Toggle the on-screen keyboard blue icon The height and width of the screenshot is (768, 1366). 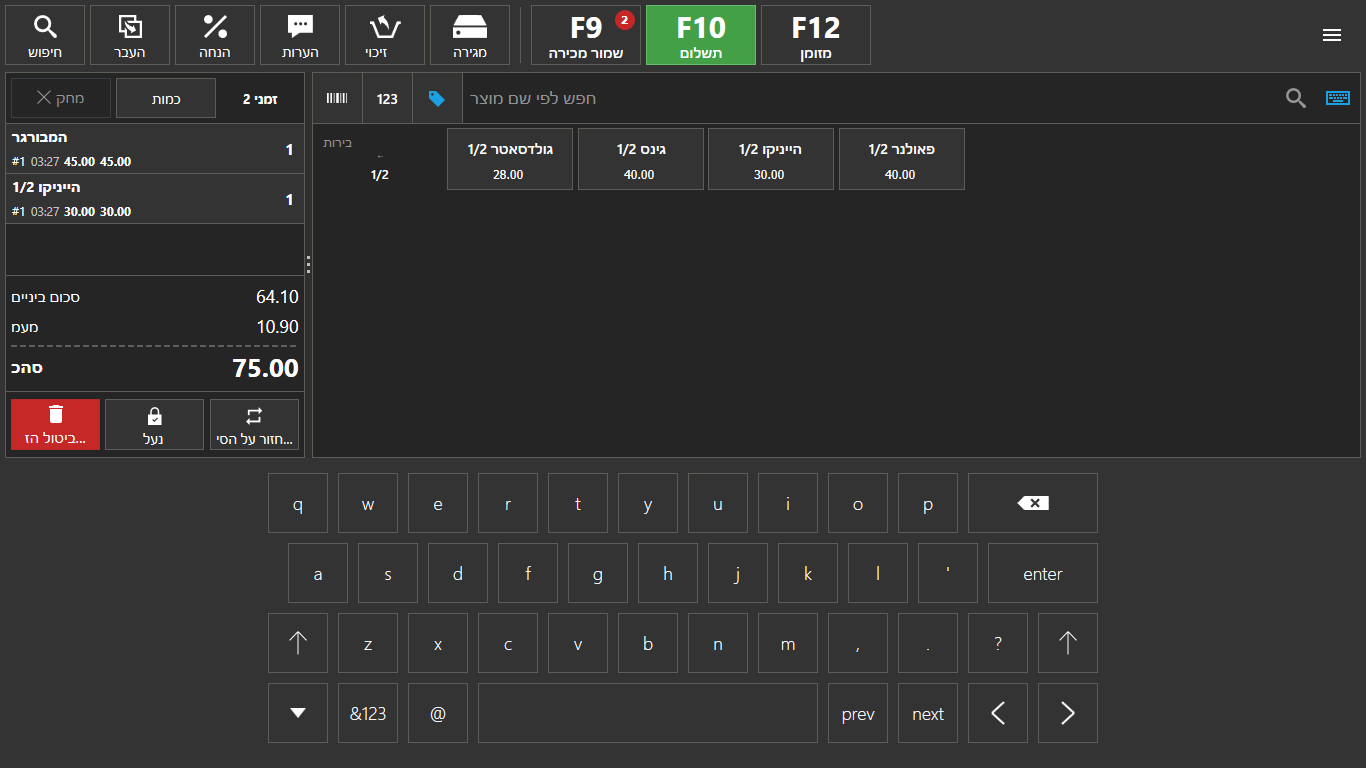tap(1337, 98)
